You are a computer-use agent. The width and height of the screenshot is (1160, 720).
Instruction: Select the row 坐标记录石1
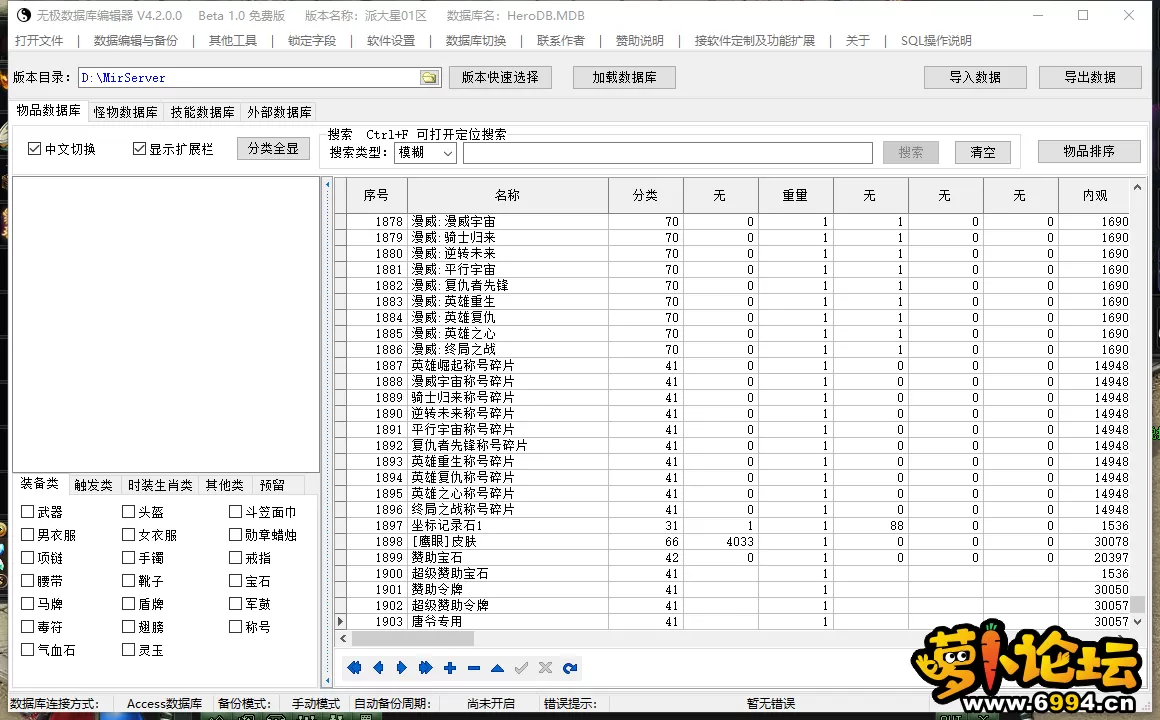coord(732,525)
